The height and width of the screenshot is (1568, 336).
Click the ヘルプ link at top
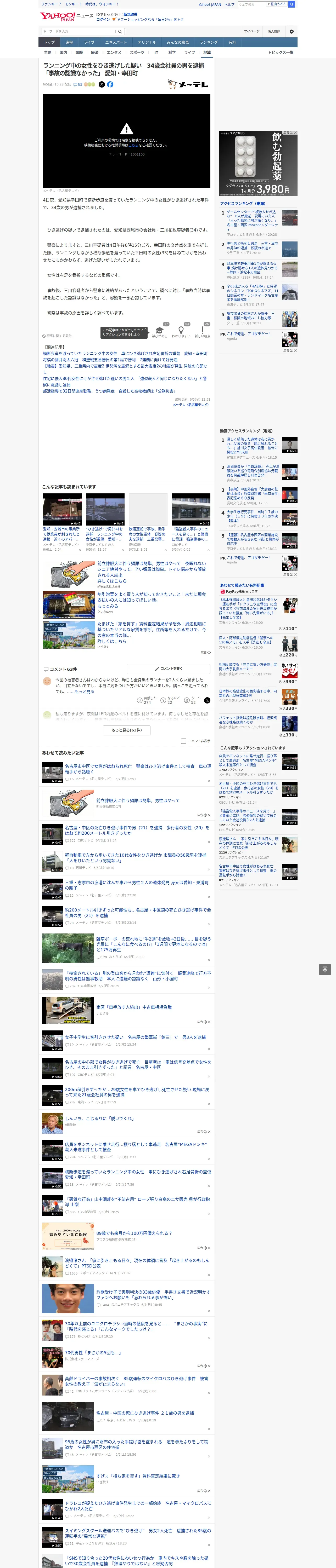[229, 4]
